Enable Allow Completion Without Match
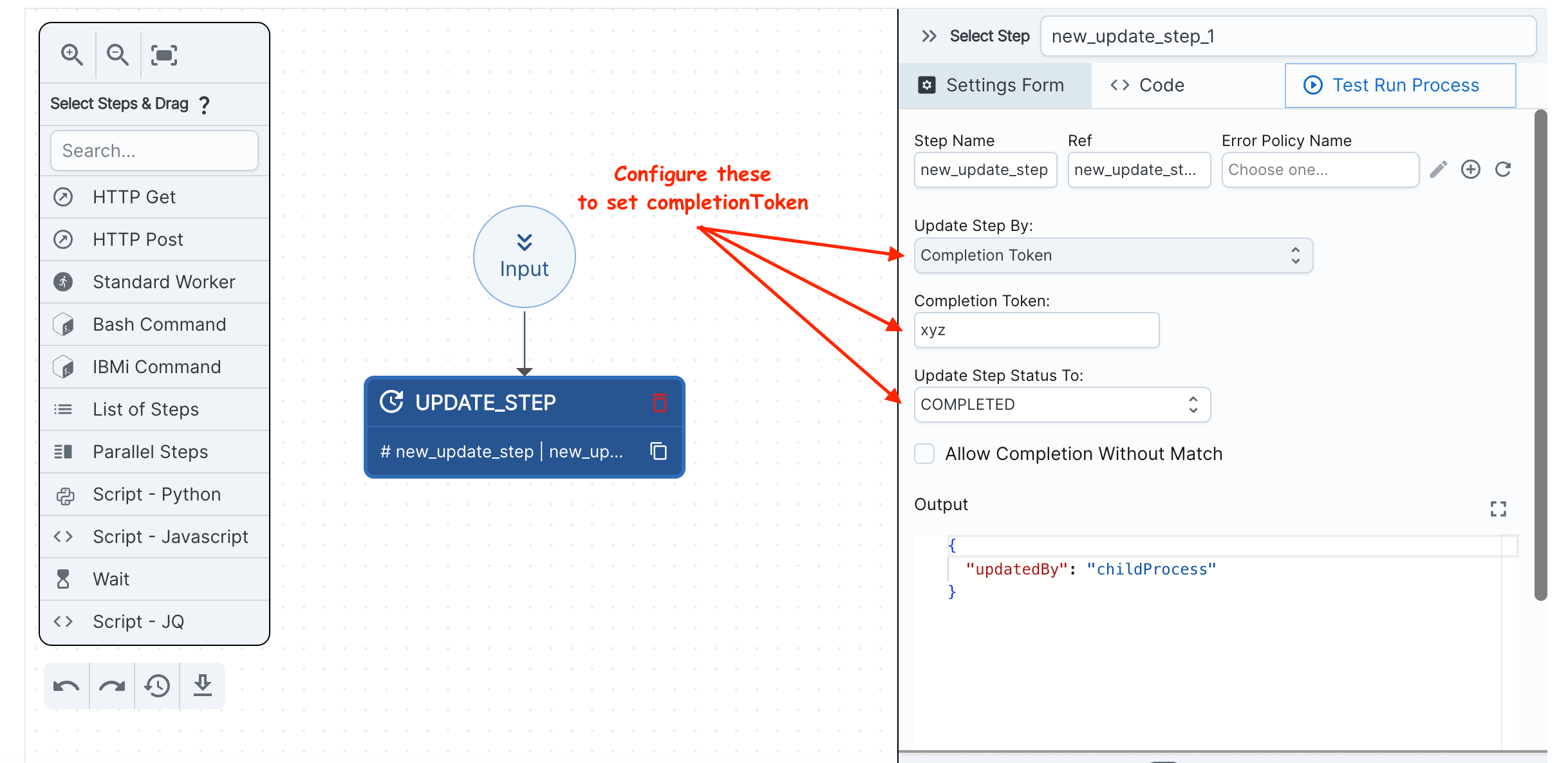The image size is (1568, 763). coord(924,454)
